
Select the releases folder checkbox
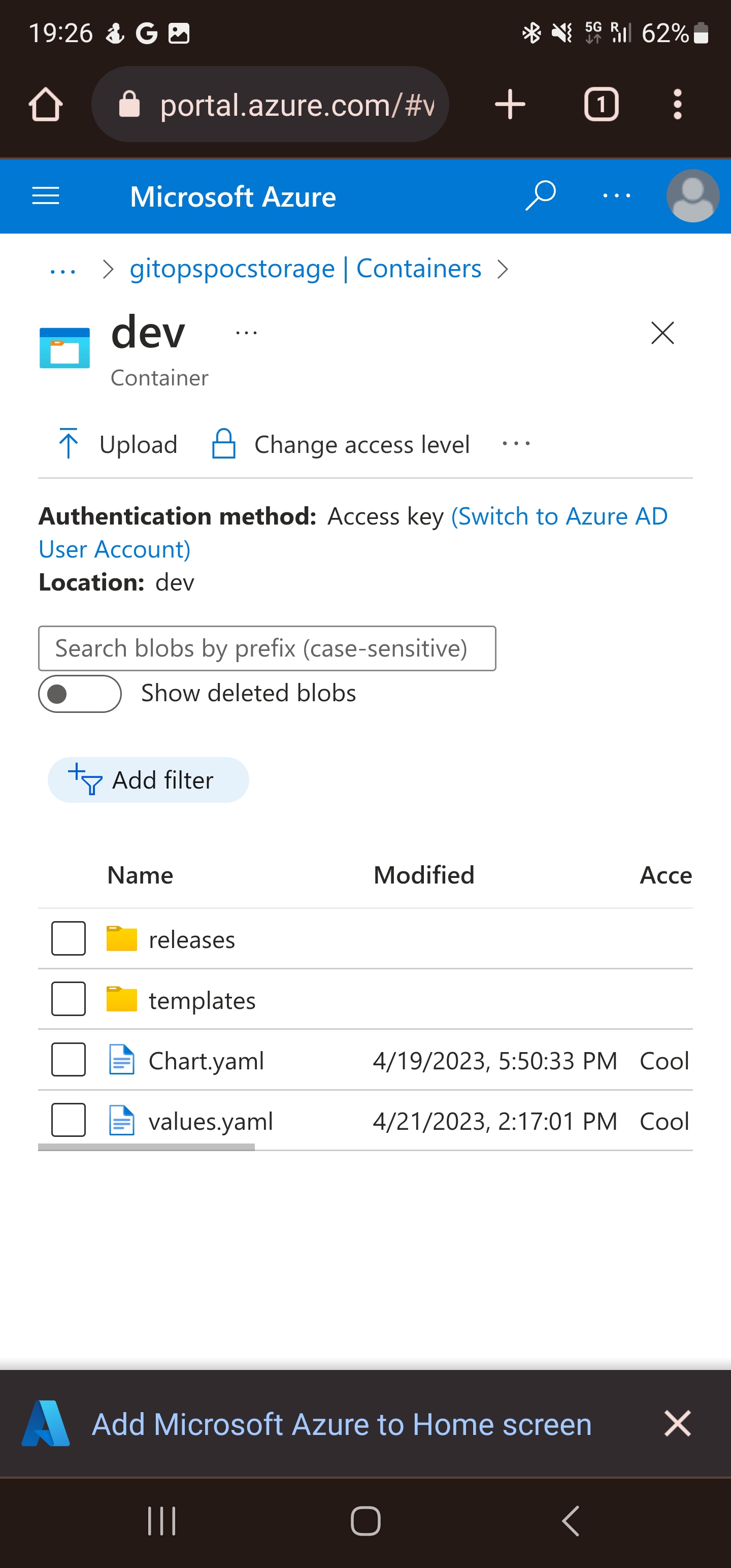pos(68,938)
